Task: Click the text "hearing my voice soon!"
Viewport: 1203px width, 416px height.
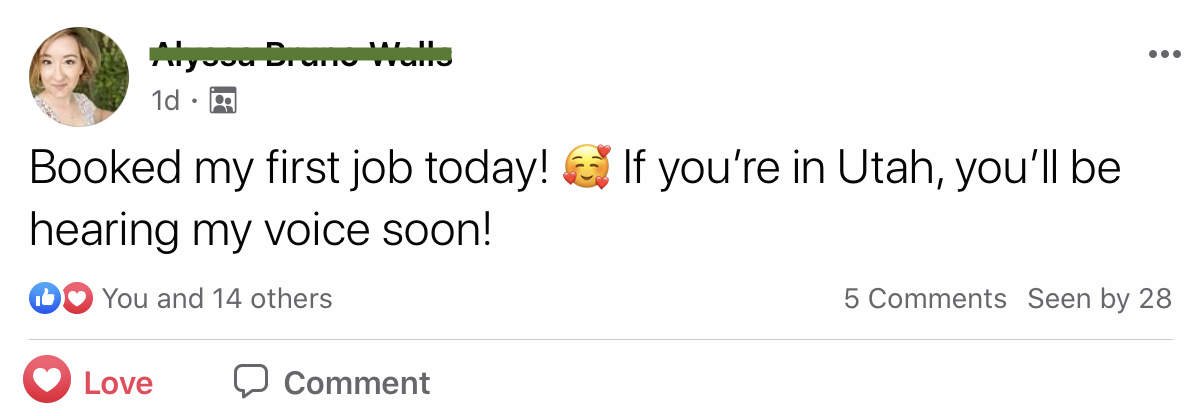Action: coord(261,229)
